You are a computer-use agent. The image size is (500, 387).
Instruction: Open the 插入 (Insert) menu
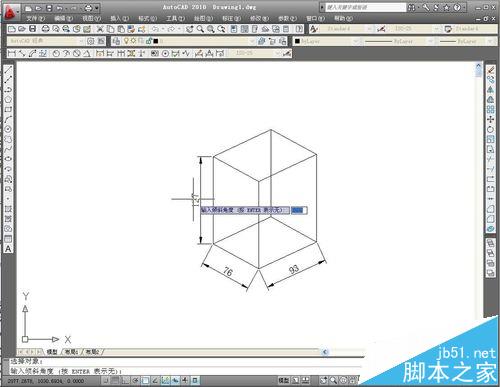[x=119, y=19]
